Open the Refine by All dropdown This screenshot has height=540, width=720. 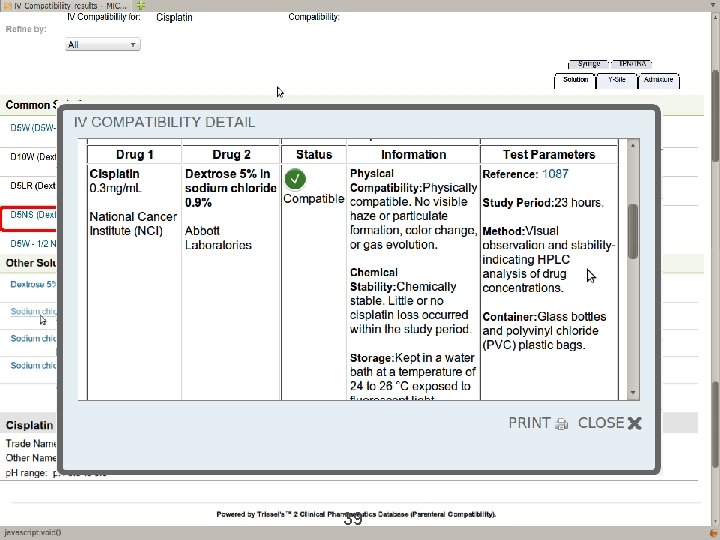tap(103, 45)
